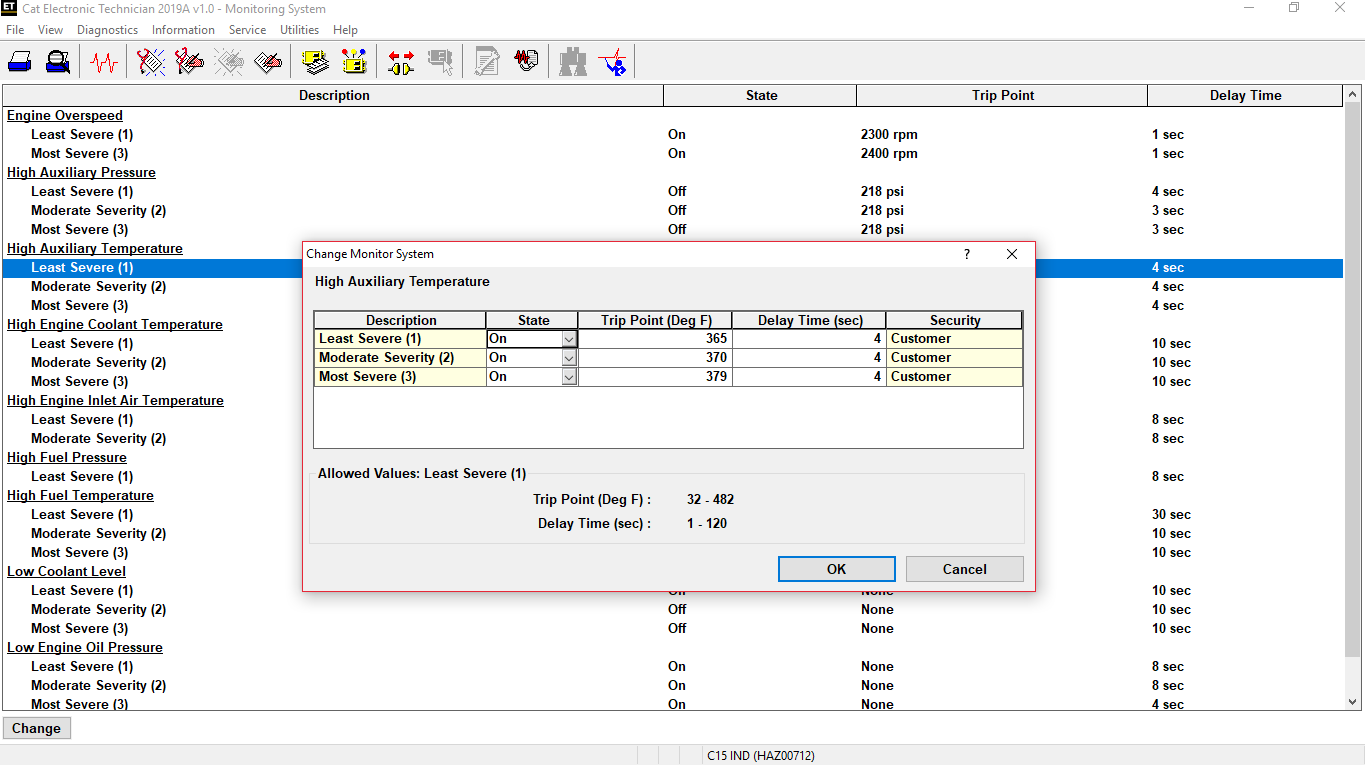Click the Trip Point value 365 field
Viewport: 1365px width, 767px height.
click(x=655, y=338)
